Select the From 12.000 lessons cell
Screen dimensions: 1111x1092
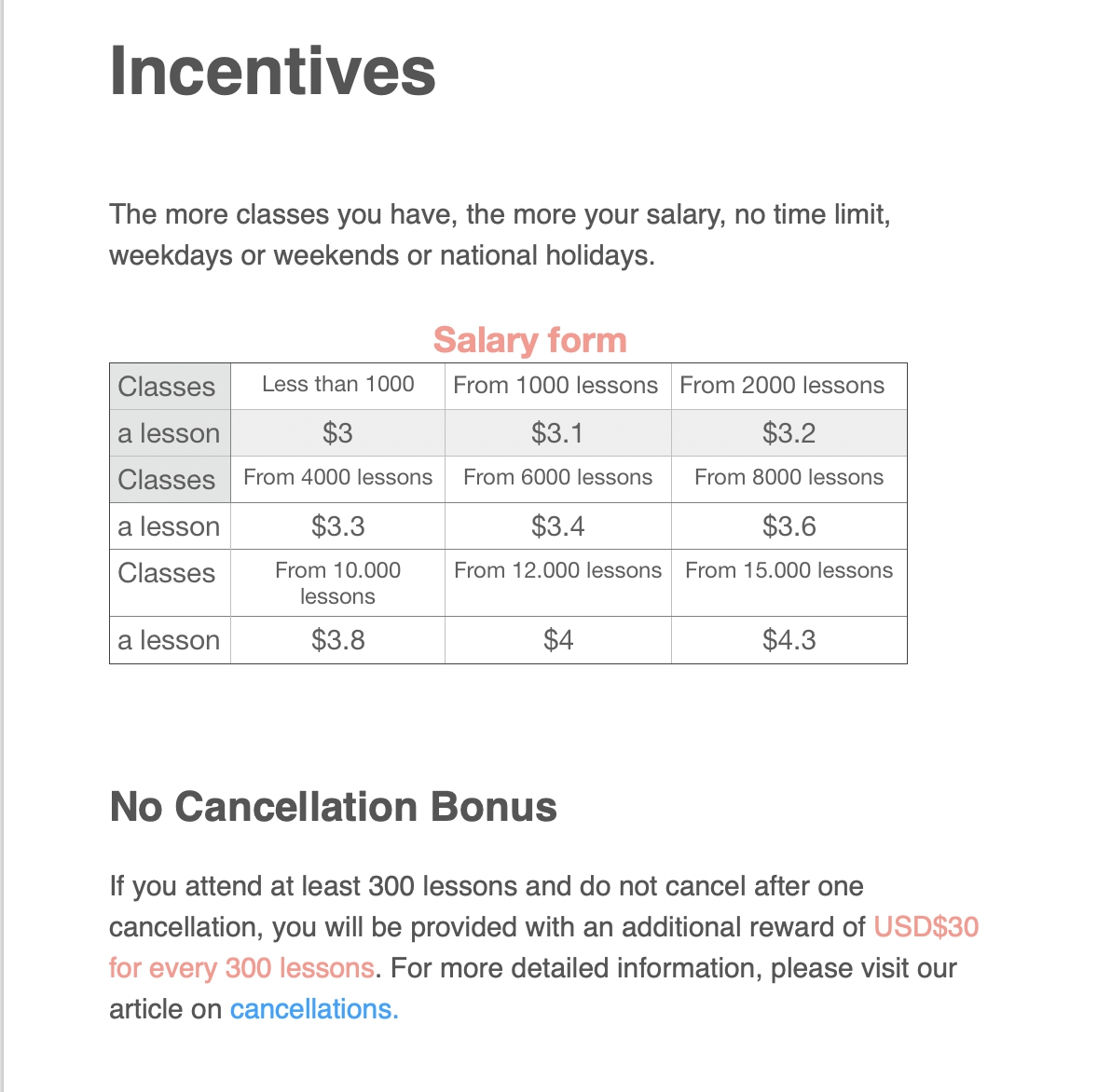[558, 583]
